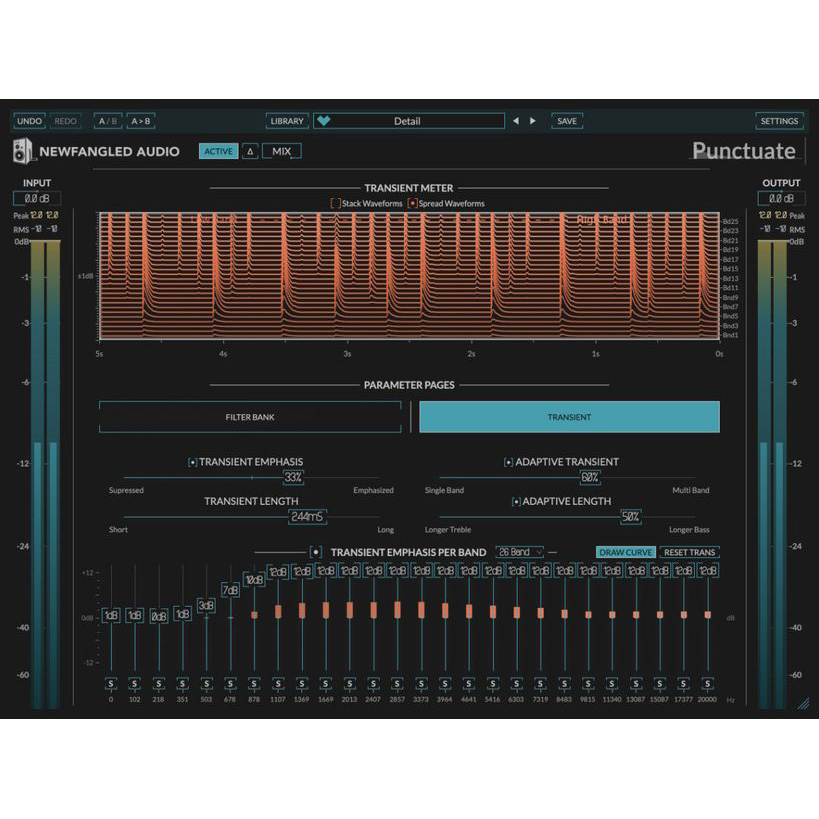Solo the 3964 Hz band
The image size is (819, 819).
tap(445, 684)
